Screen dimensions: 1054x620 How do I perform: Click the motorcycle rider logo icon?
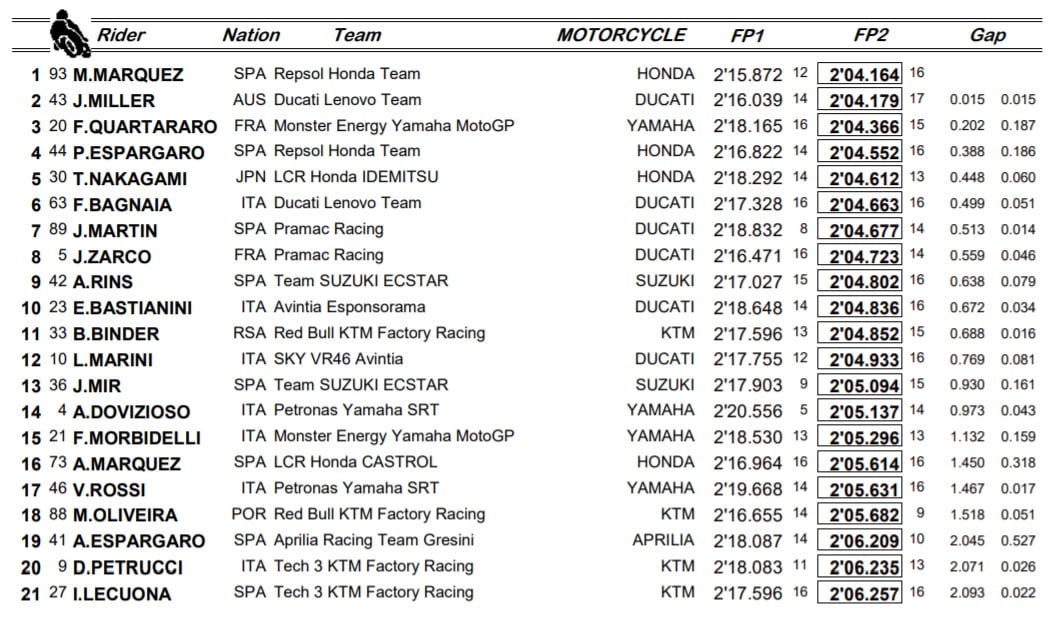(x=70, y=32)
